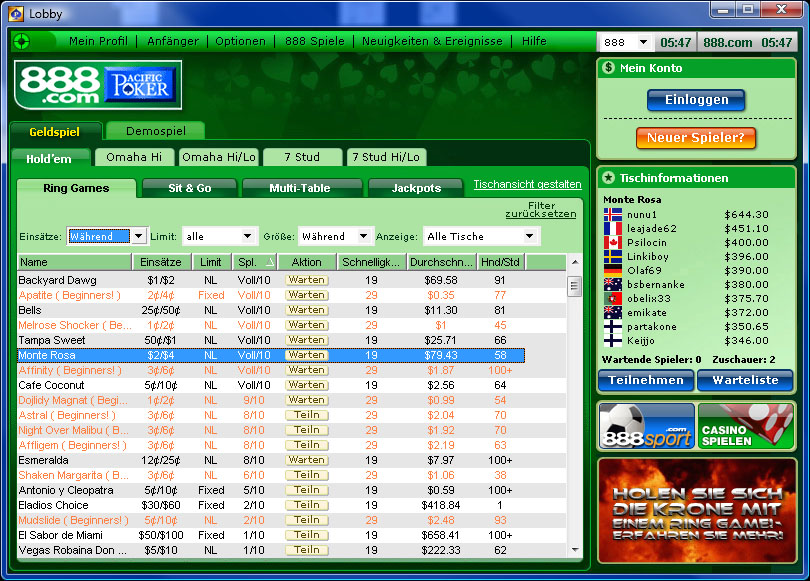This screenshot has height=581, width=810.
Task: Sort tables by the Name column header
Action: [x=74, y=262]
